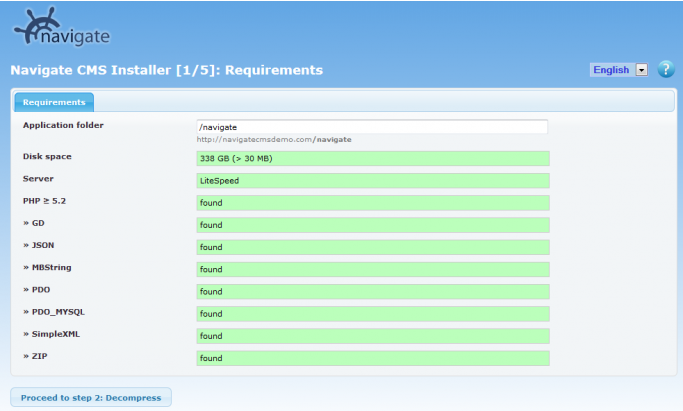Click the PHP ≥ 5.2 label
The height and width of the screenshot is (411, 683).
(x=44, y=201)
